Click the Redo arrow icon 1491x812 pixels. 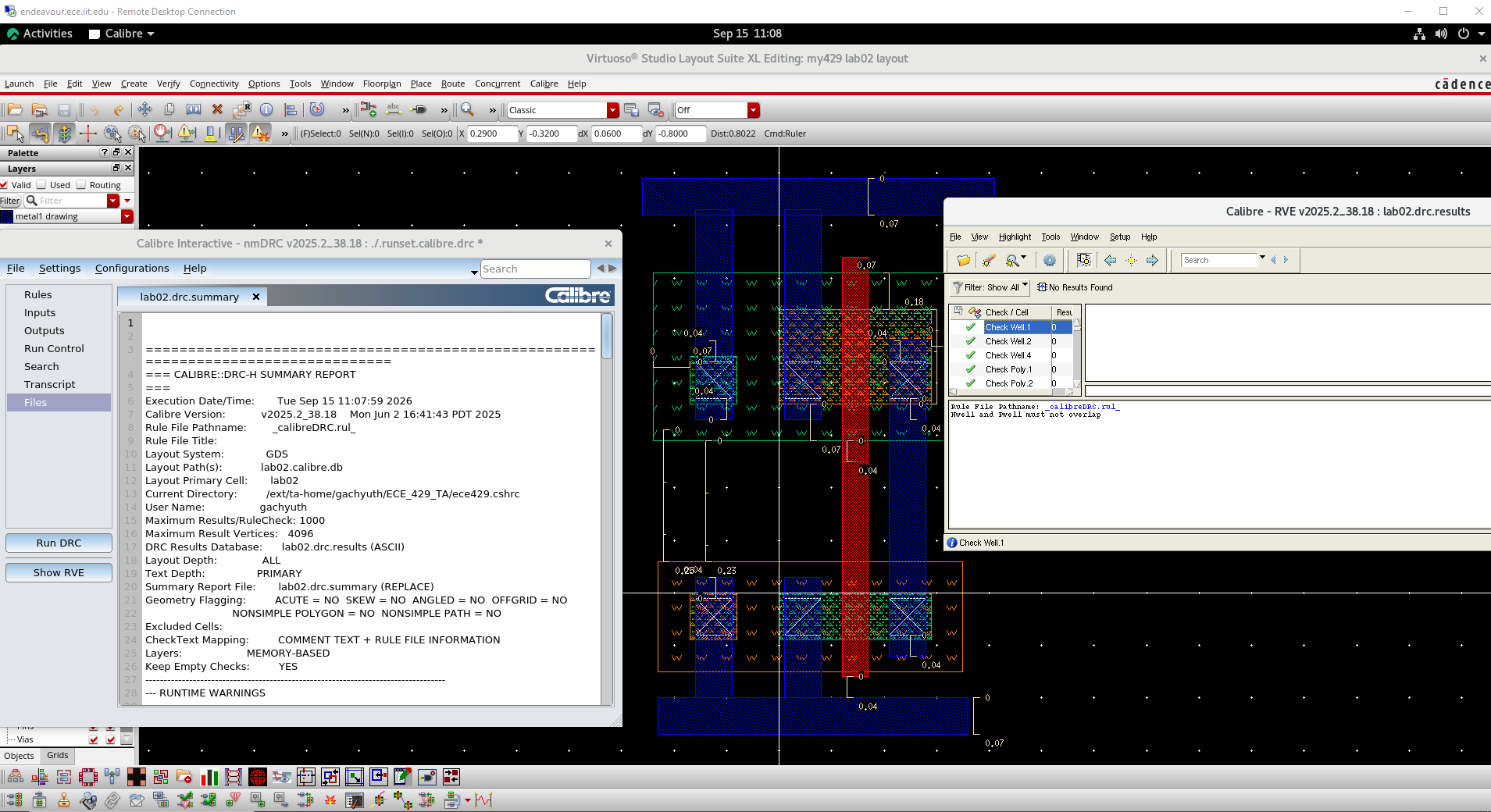point(119,110)
